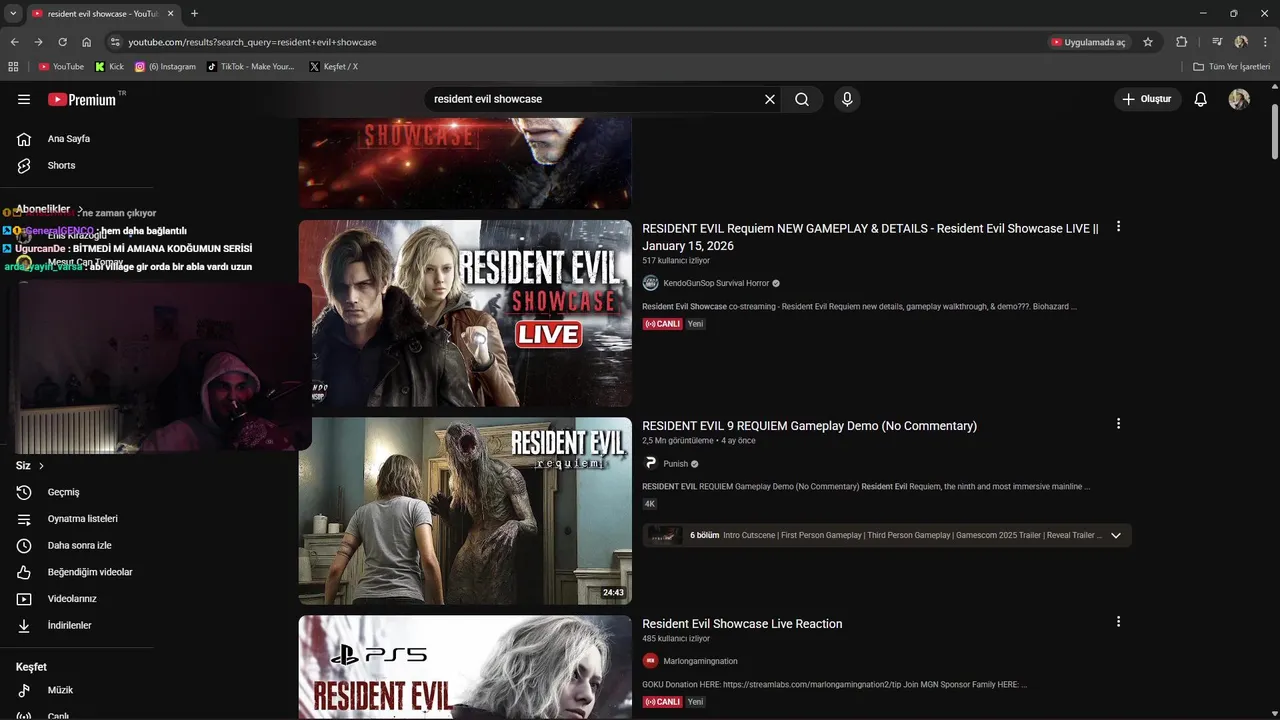The width and height of the screenshot is (1280, 720).
Task: Open options menu for Requiem NEW GAMEPLAY video
Action: [1118, 227]
